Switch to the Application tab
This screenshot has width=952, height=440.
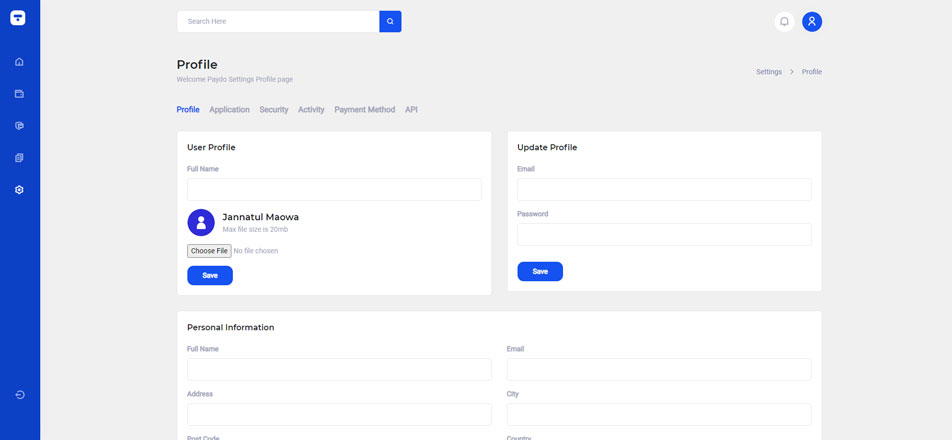[229, 110]
